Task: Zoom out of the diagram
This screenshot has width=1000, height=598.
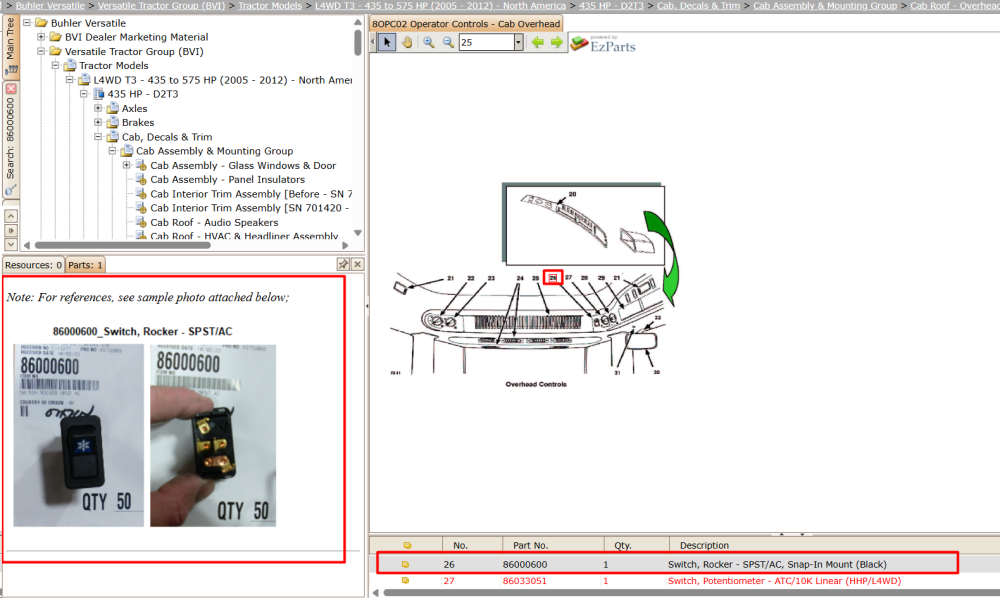Action: coord(448,42)
